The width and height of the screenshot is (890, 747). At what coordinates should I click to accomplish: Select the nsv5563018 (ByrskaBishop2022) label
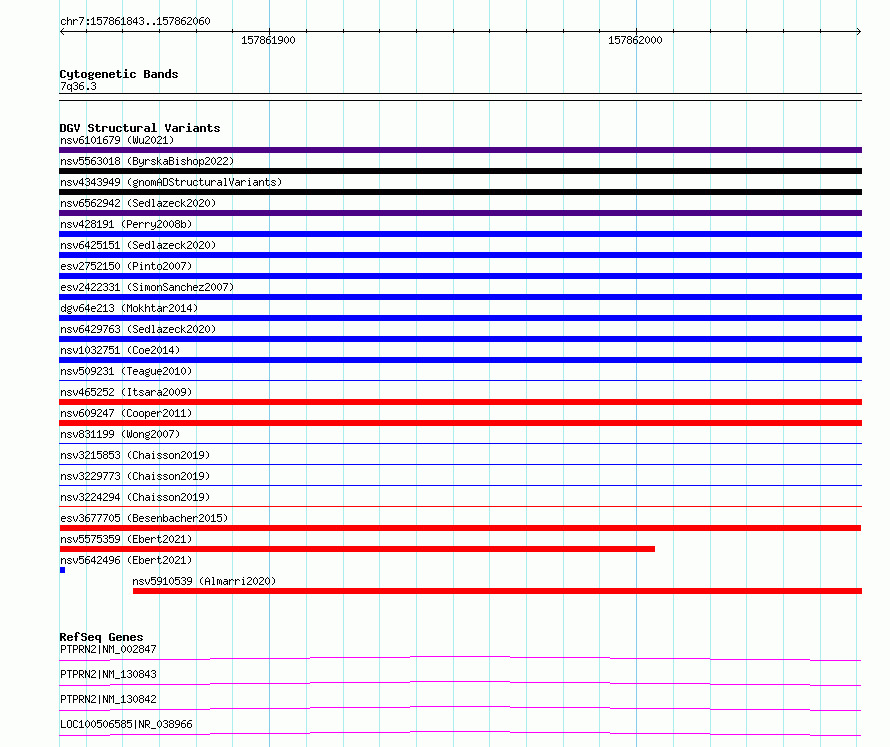tap(147, 161)
